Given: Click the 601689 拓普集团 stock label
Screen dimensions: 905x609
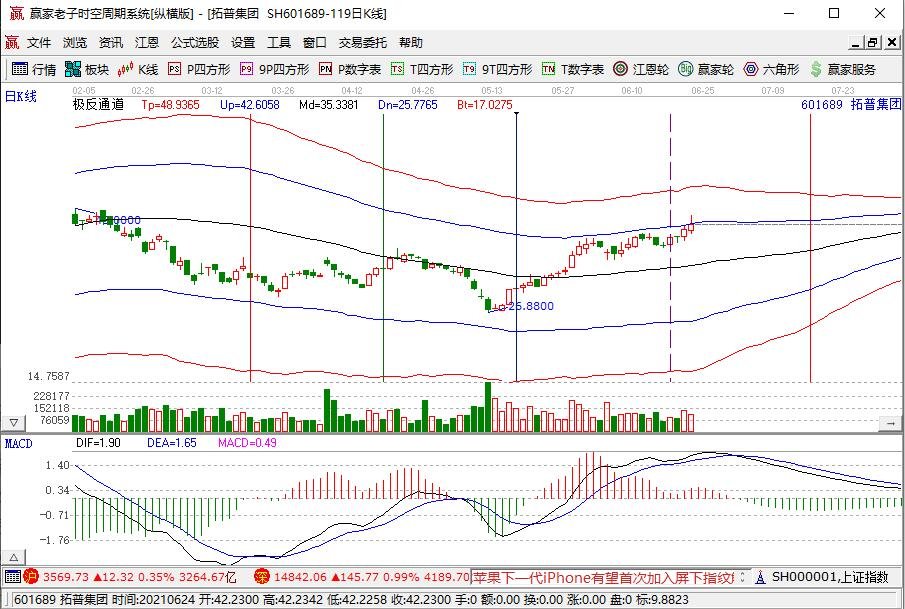Looking at the screenshot, I should [851, 104].
